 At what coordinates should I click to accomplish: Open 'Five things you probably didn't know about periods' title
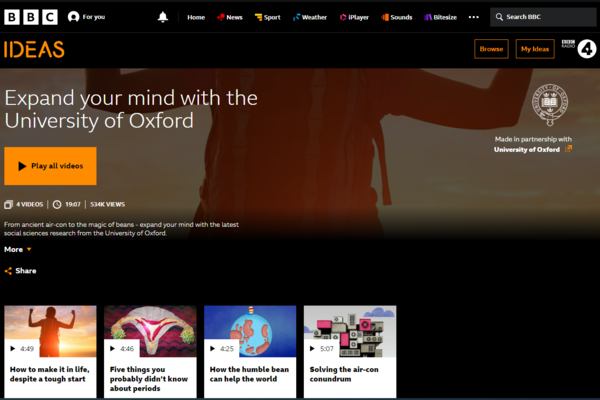click(148, 379)
